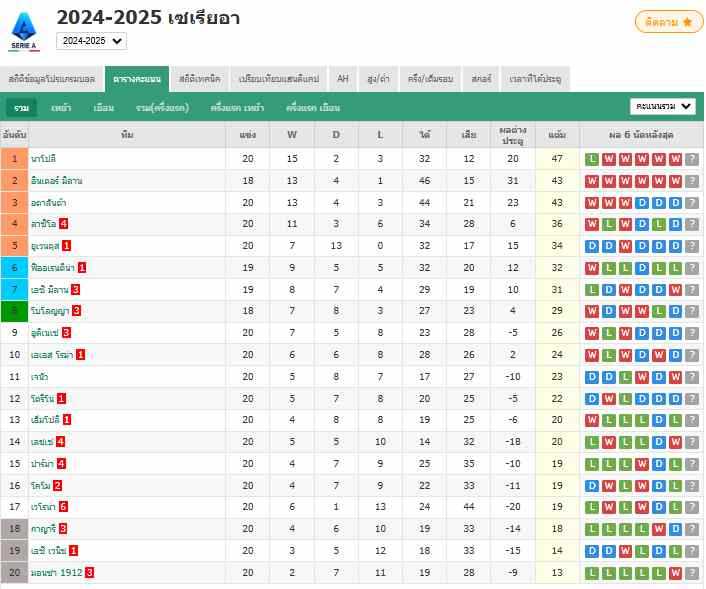Click the green rank 8 position swatch
The width and height of the screenshot is (706, 589).
pos(15,311)
